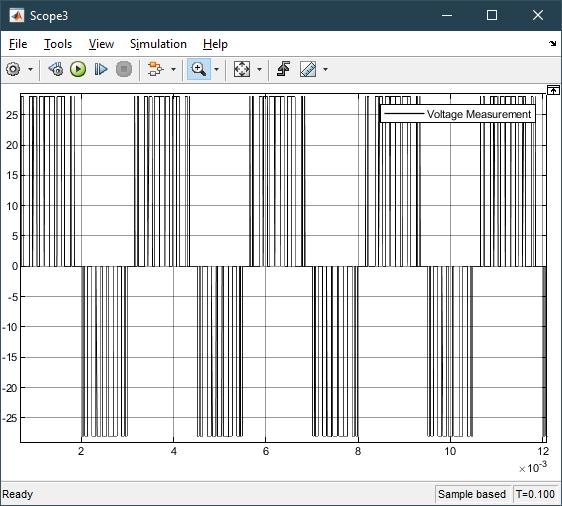This screenshot has height=506, width=562.
Task: Click the maximize axes button above the plot
Action: click(x=553, y=90)
